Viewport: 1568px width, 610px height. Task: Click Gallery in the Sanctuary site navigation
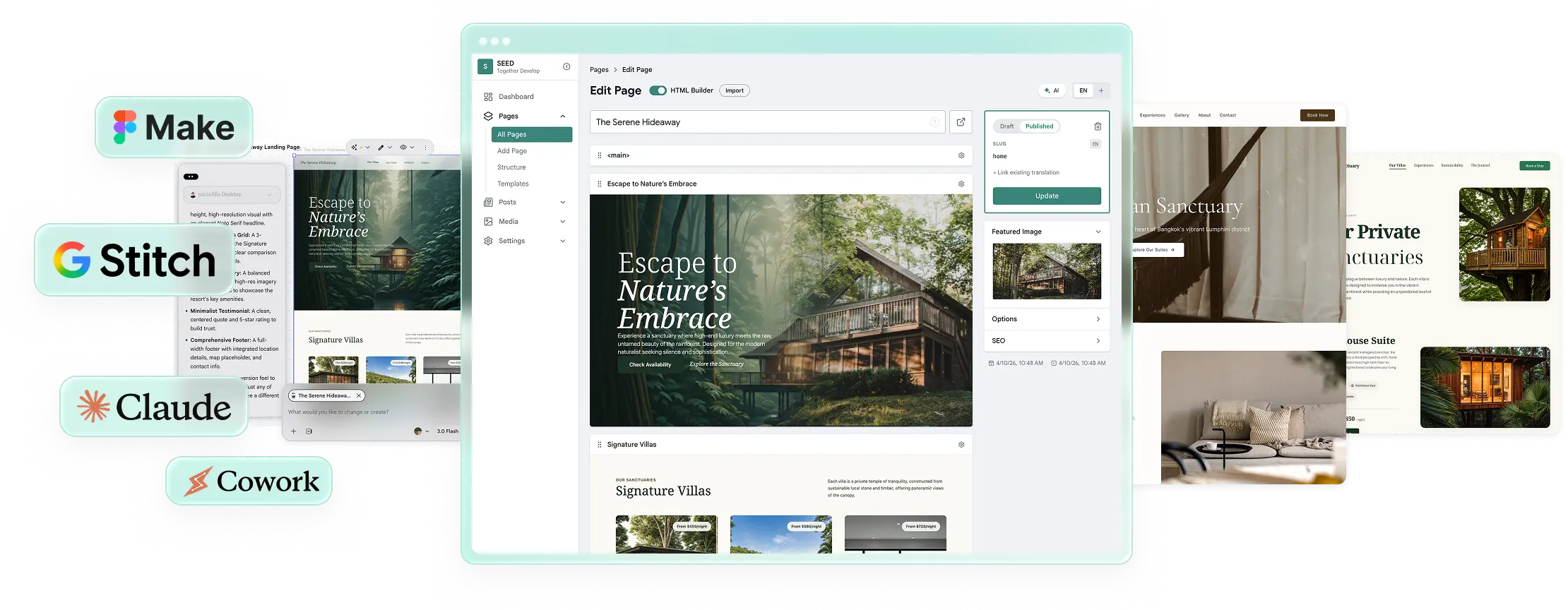1182,115
